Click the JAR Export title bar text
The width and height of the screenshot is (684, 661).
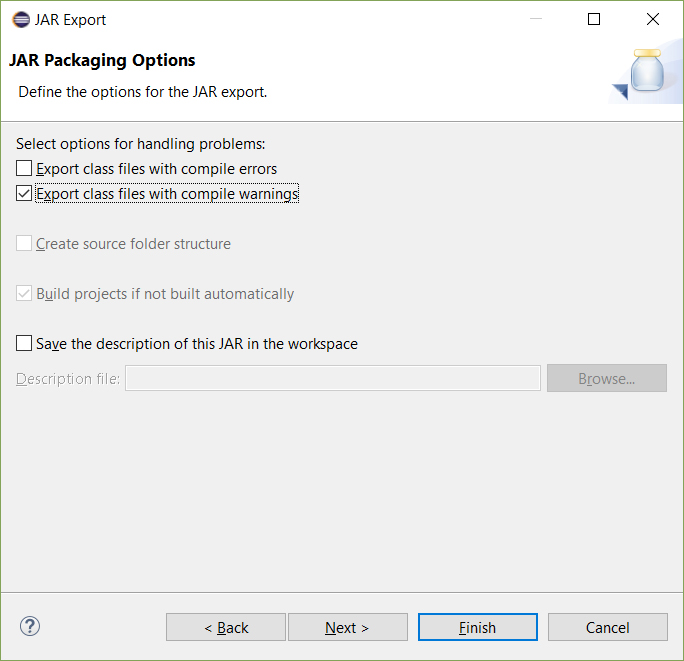click(71, 19)
